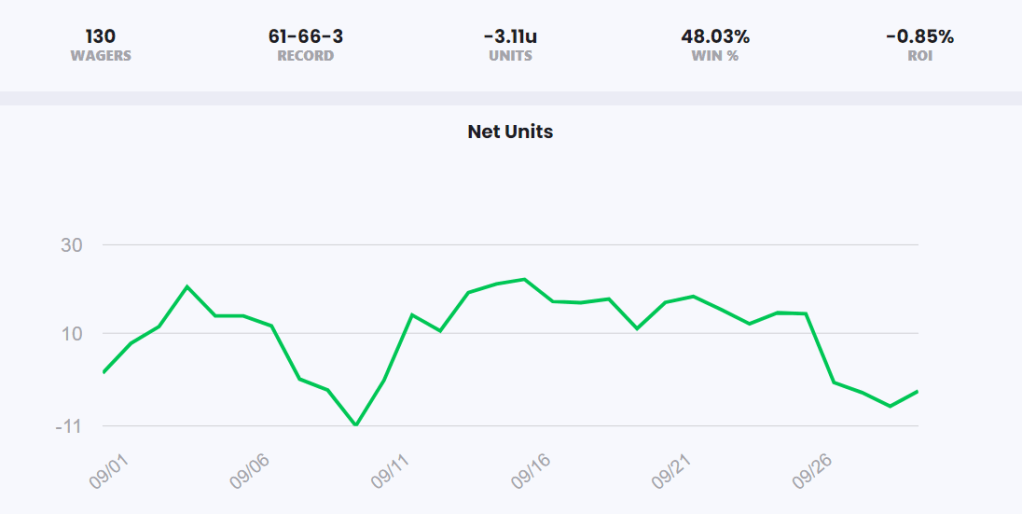Click the lowest dip of the green line
This screenshot has width=1022, height=514.
coord(355,425)
